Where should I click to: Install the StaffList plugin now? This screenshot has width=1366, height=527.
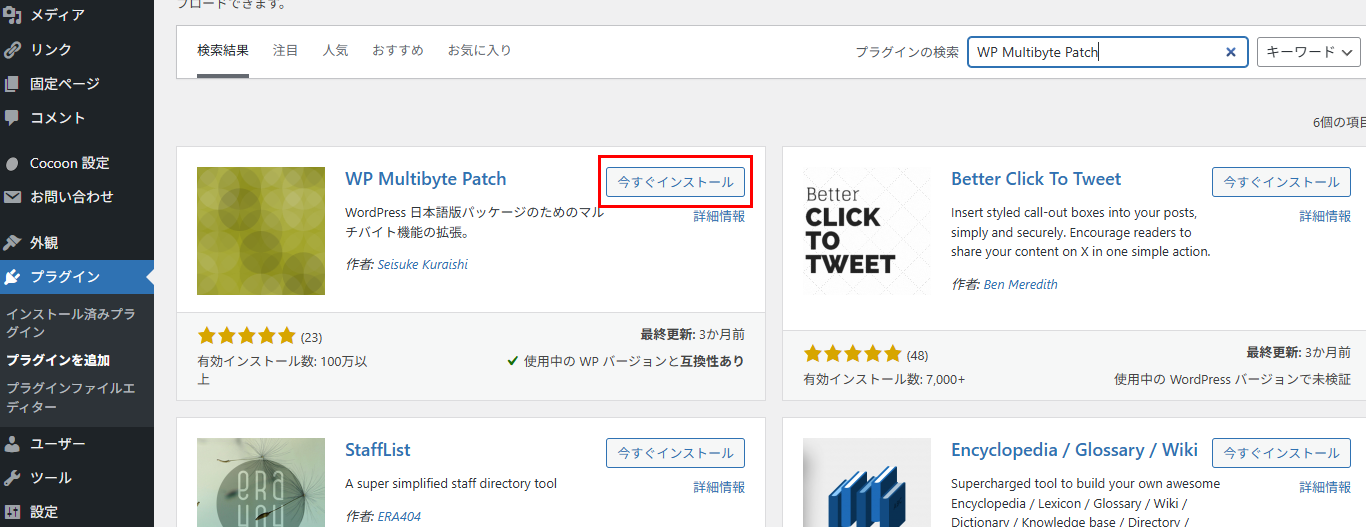pos(675,453)
